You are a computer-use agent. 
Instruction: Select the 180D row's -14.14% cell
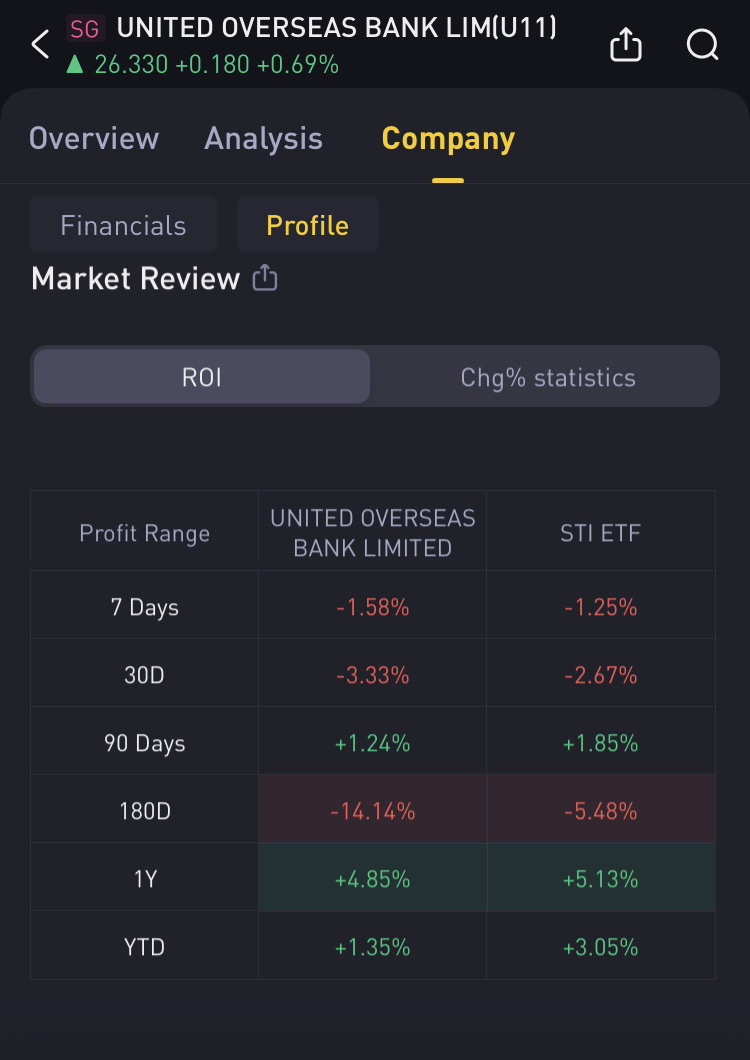tap(372, 811)
